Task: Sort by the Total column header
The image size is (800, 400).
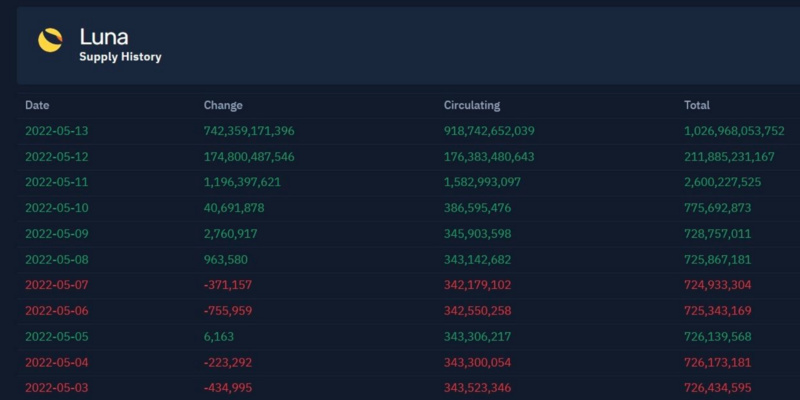Action: [x=697, y=105]
